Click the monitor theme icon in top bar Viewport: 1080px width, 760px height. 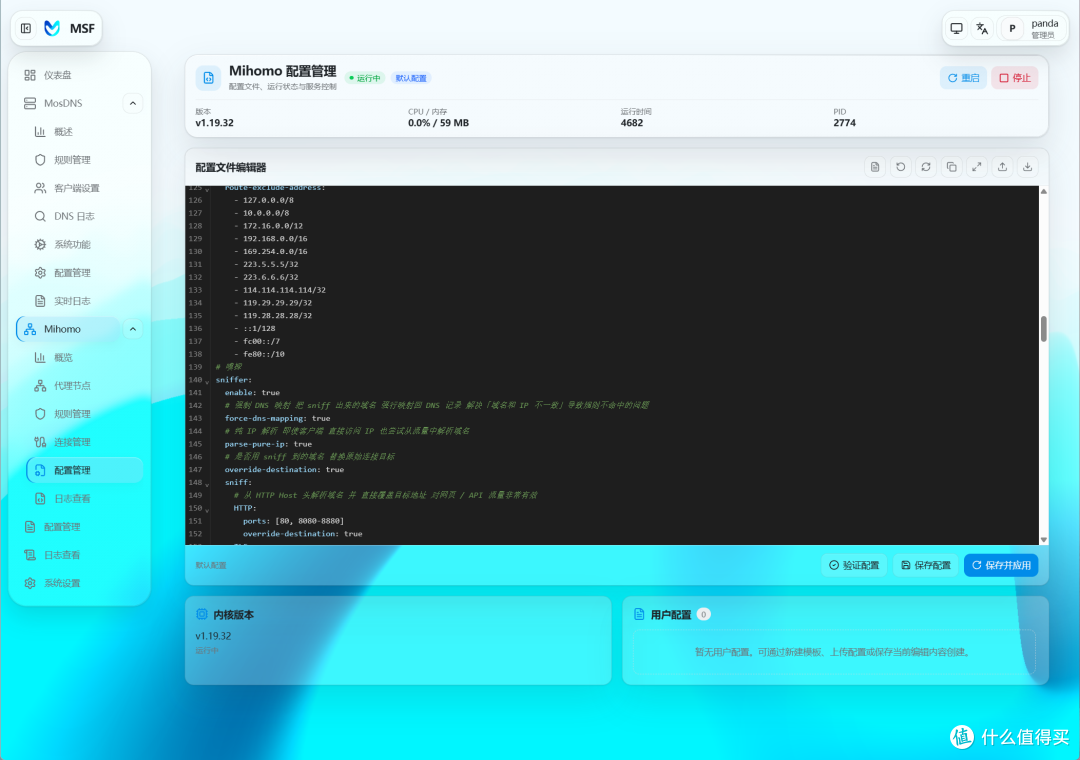(x=957, y=28)
